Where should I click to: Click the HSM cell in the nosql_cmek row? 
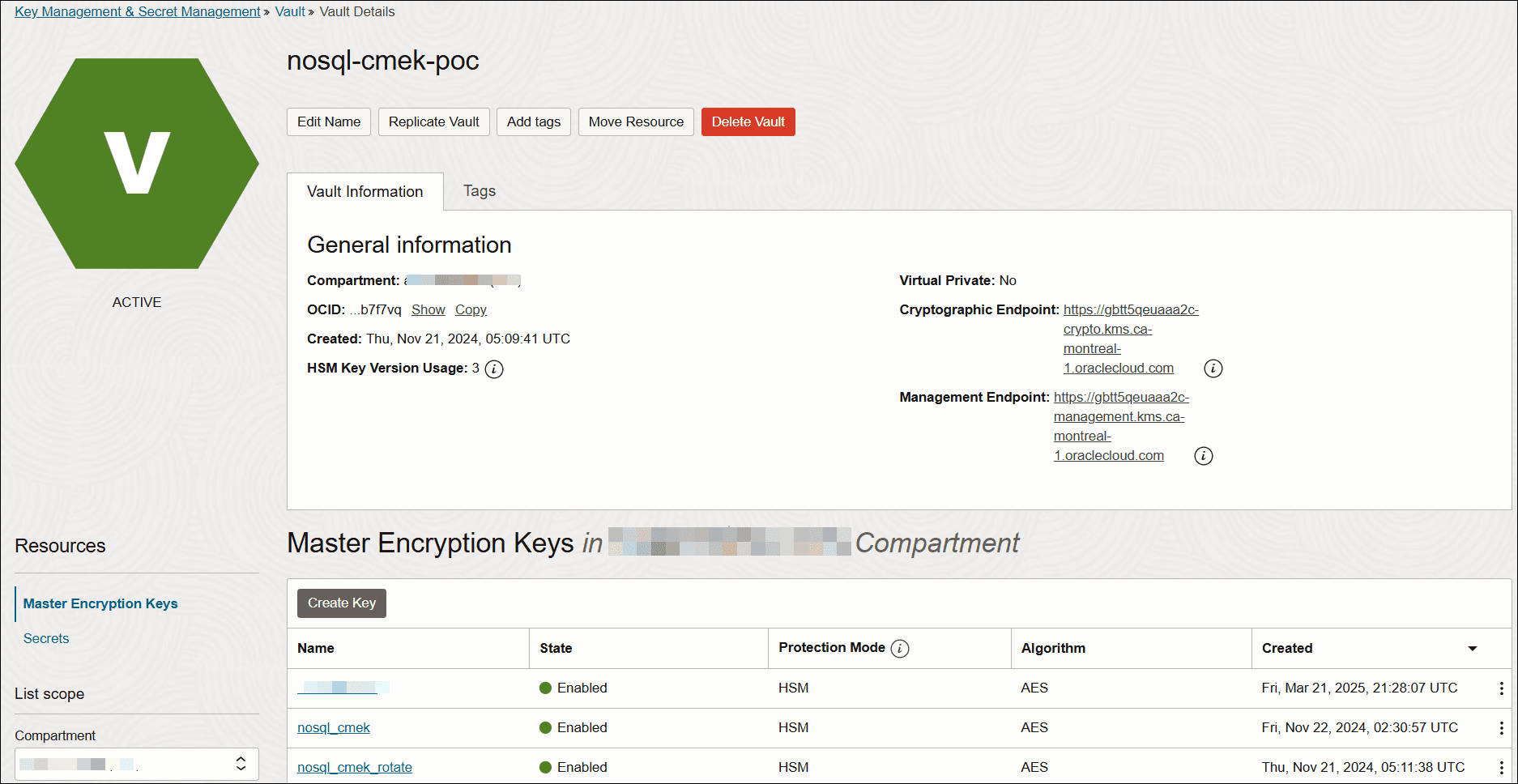(x=794, y=727)
